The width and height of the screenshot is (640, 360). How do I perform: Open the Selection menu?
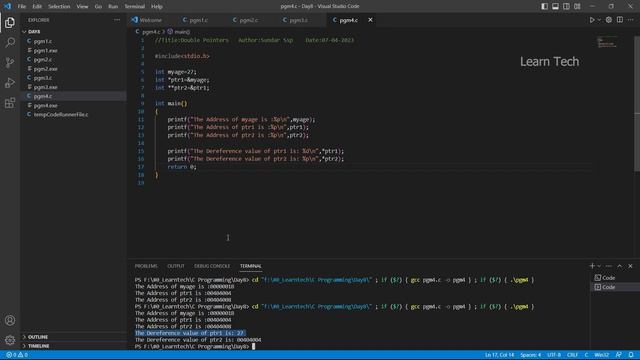59,7
